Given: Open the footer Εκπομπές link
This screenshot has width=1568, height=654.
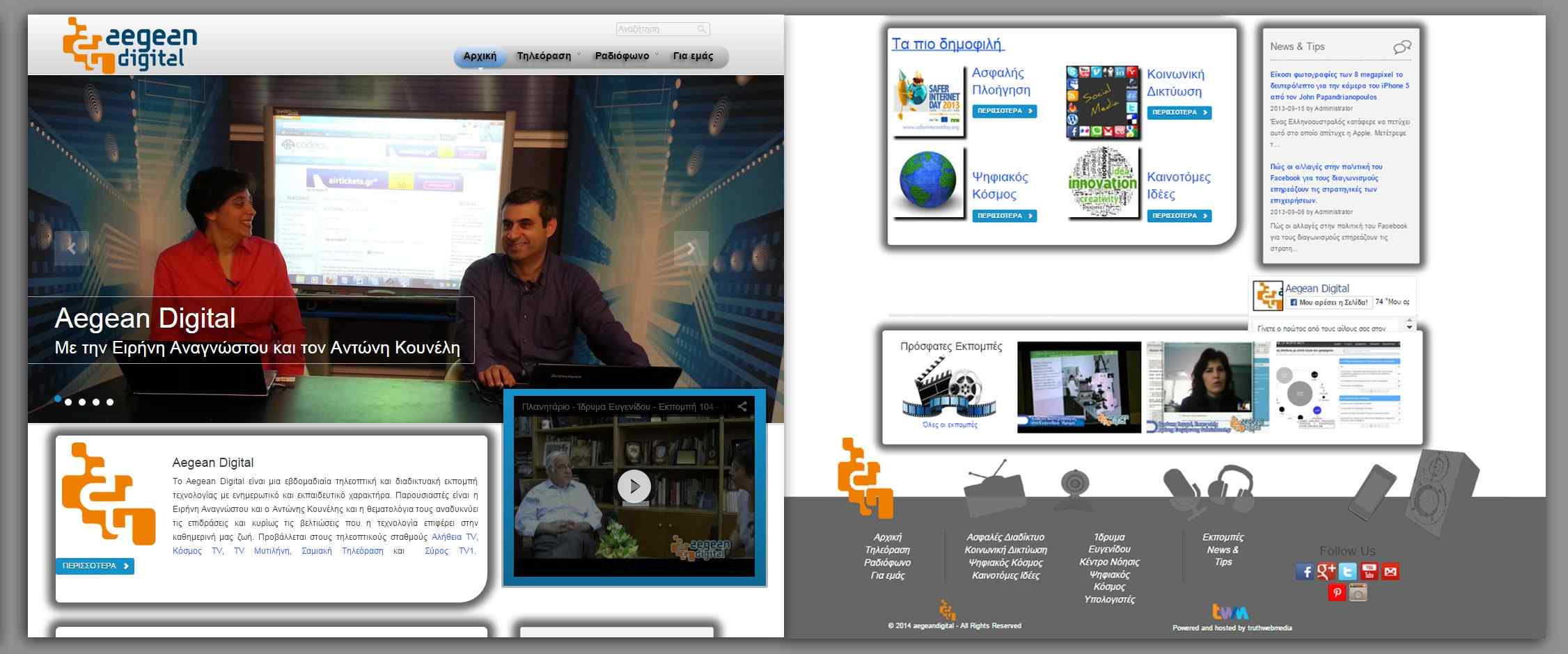Looking at the screenshot, I should (1223, 537).
